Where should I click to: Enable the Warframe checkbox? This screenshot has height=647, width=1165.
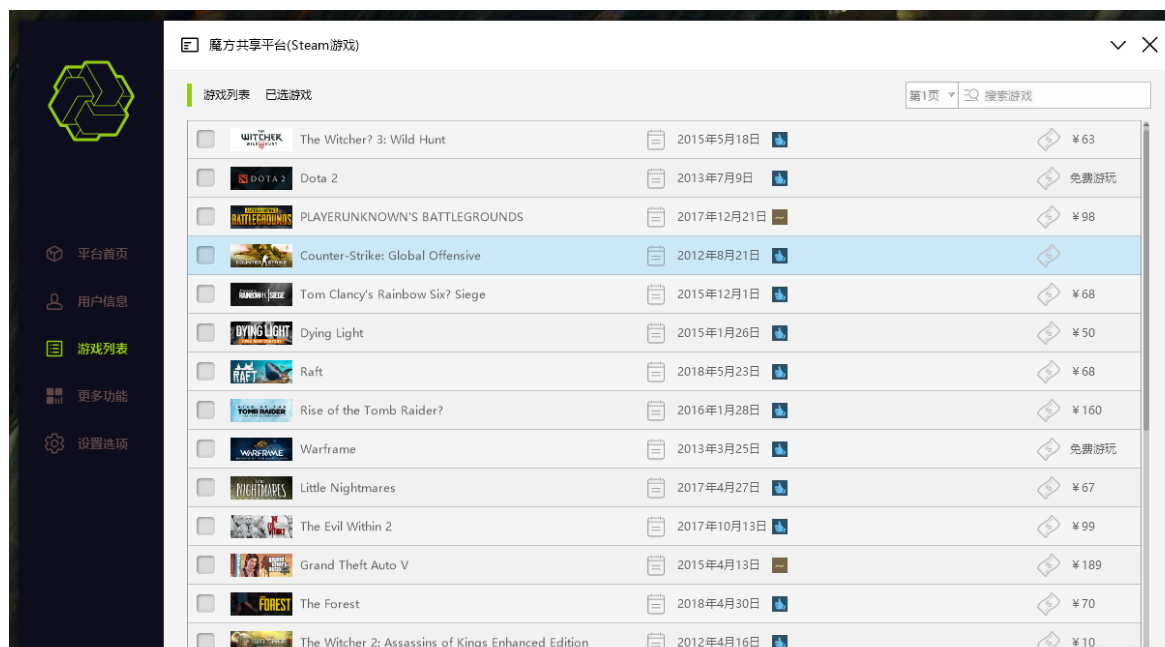point(206,449)
